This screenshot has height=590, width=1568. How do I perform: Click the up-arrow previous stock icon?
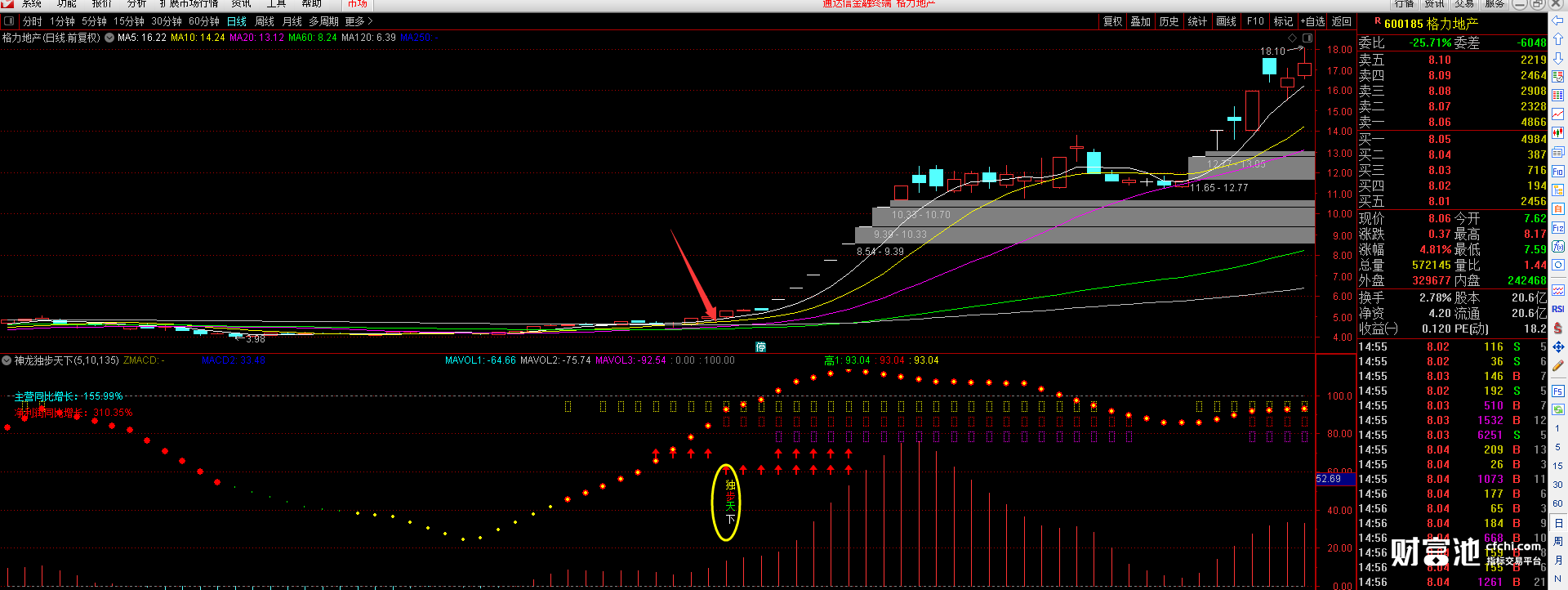(x=1558, y=39)
